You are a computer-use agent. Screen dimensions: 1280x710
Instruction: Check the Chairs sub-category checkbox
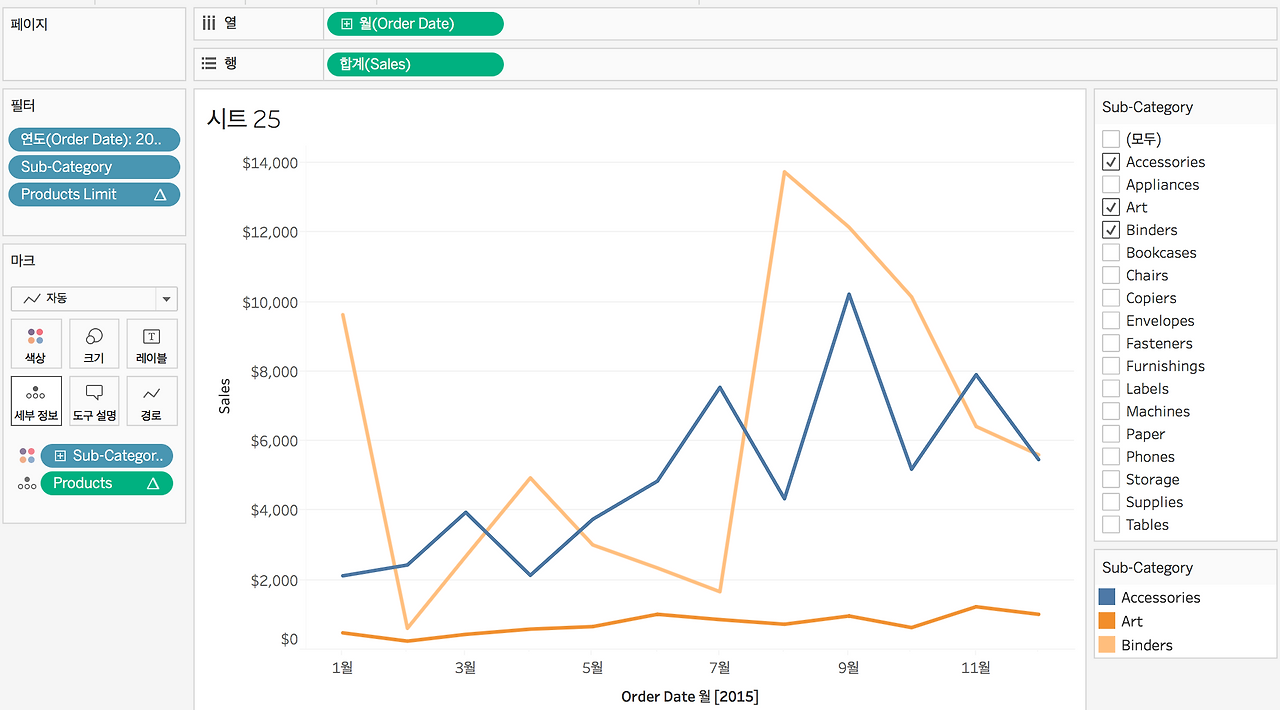coord(1111,275)
